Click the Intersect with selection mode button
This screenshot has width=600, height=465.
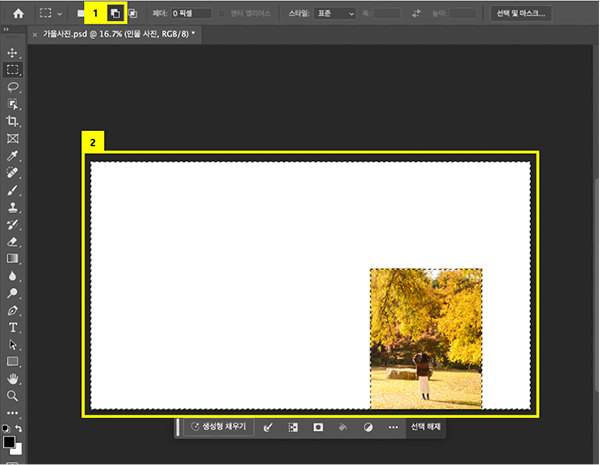coord(132,14)
